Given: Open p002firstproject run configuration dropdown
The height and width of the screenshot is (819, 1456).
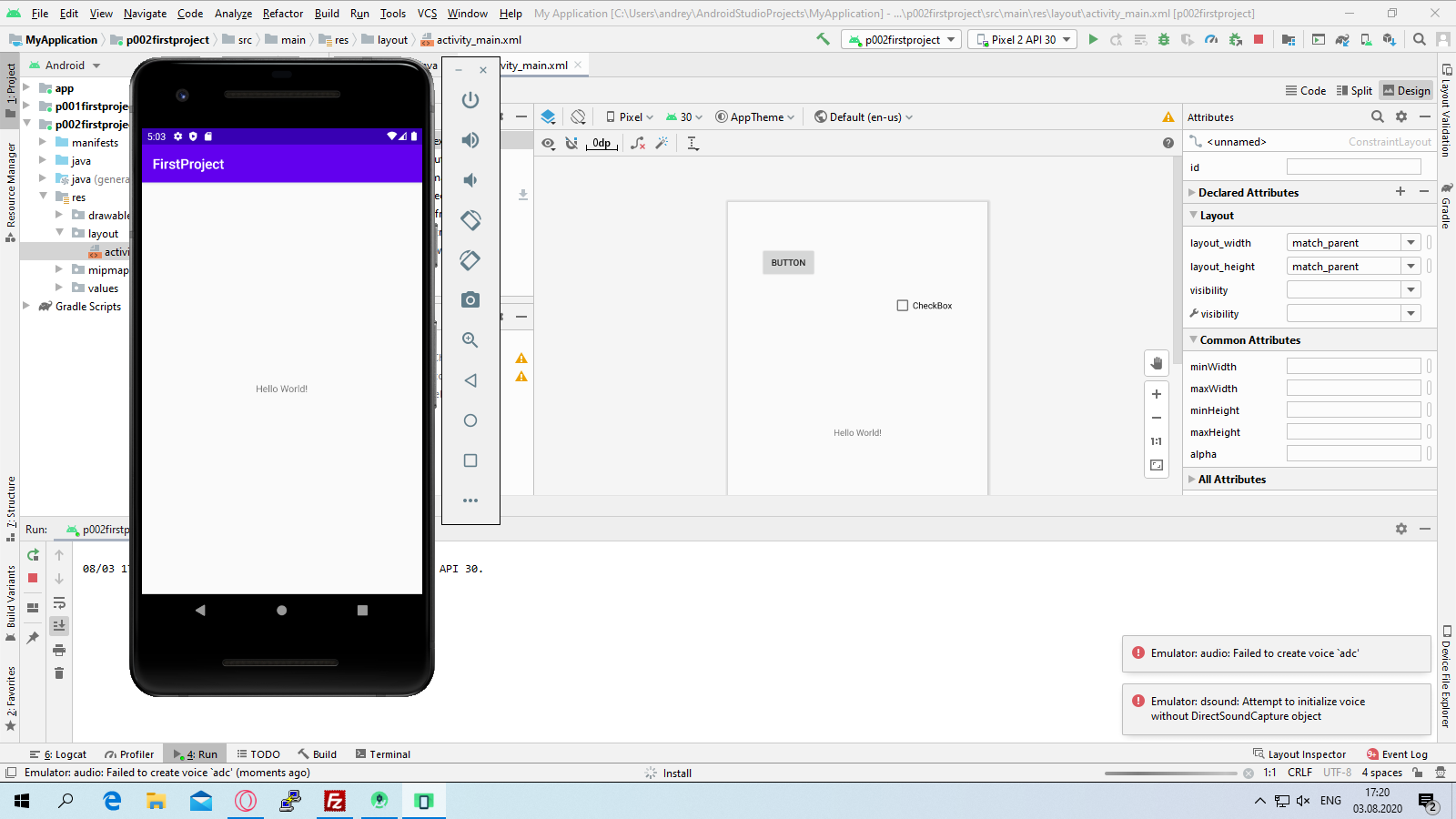Looking at the screenshot, I should 903,39.
